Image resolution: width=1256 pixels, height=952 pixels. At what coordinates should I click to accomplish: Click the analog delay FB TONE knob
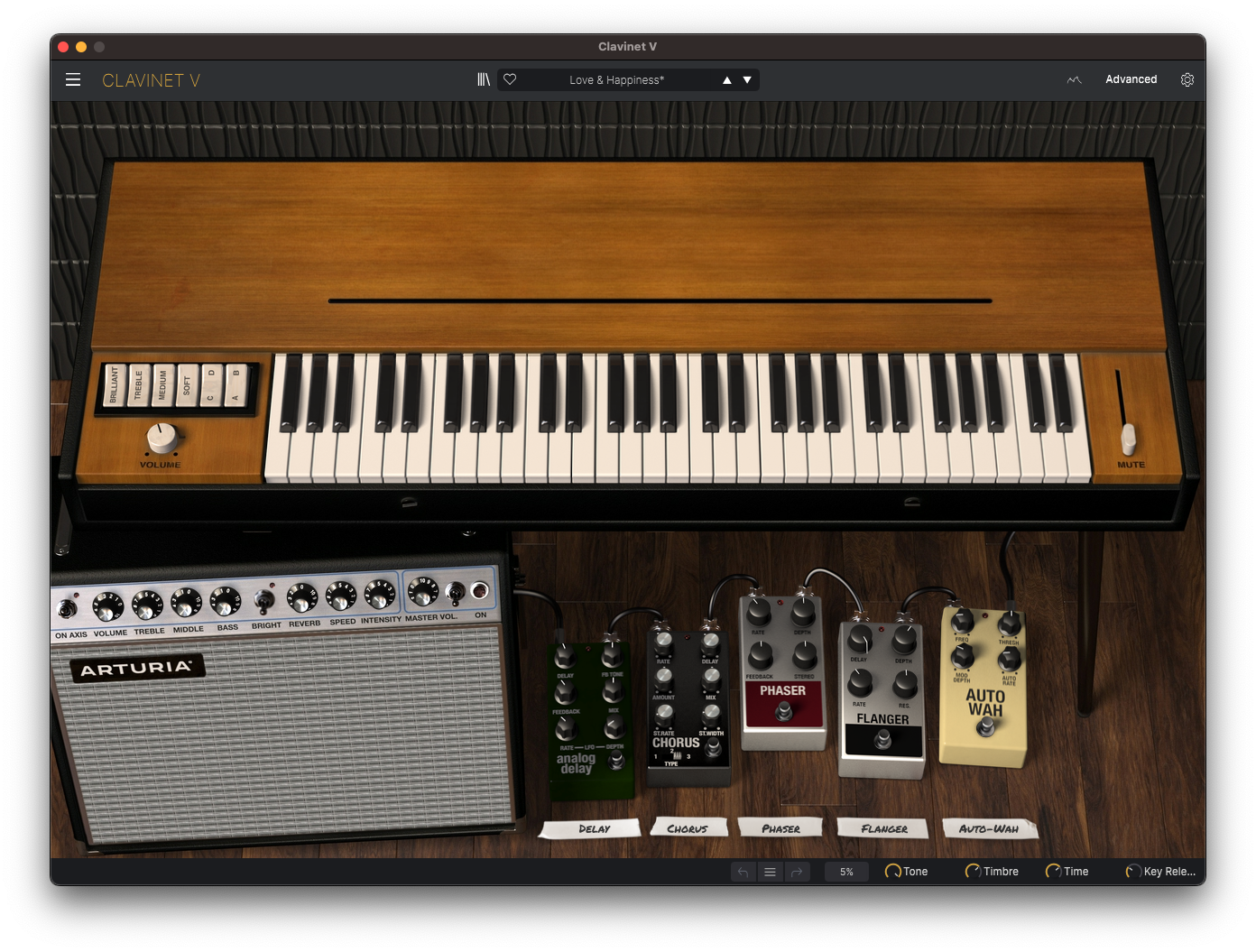pos(612,655)
